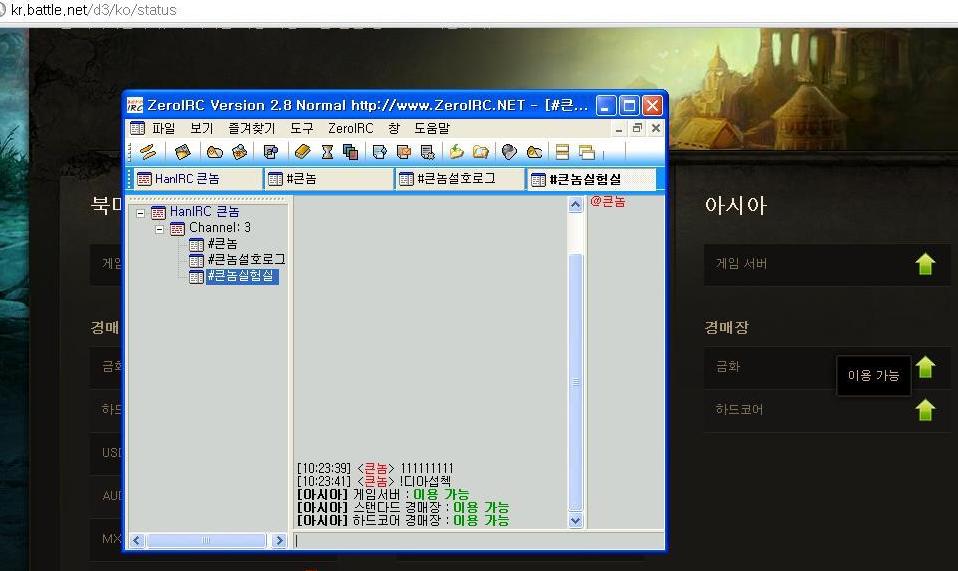The width and height of the screenshot is (958, 571).
Task: Open the ZeroIRC menu
Action: point(351,128)
